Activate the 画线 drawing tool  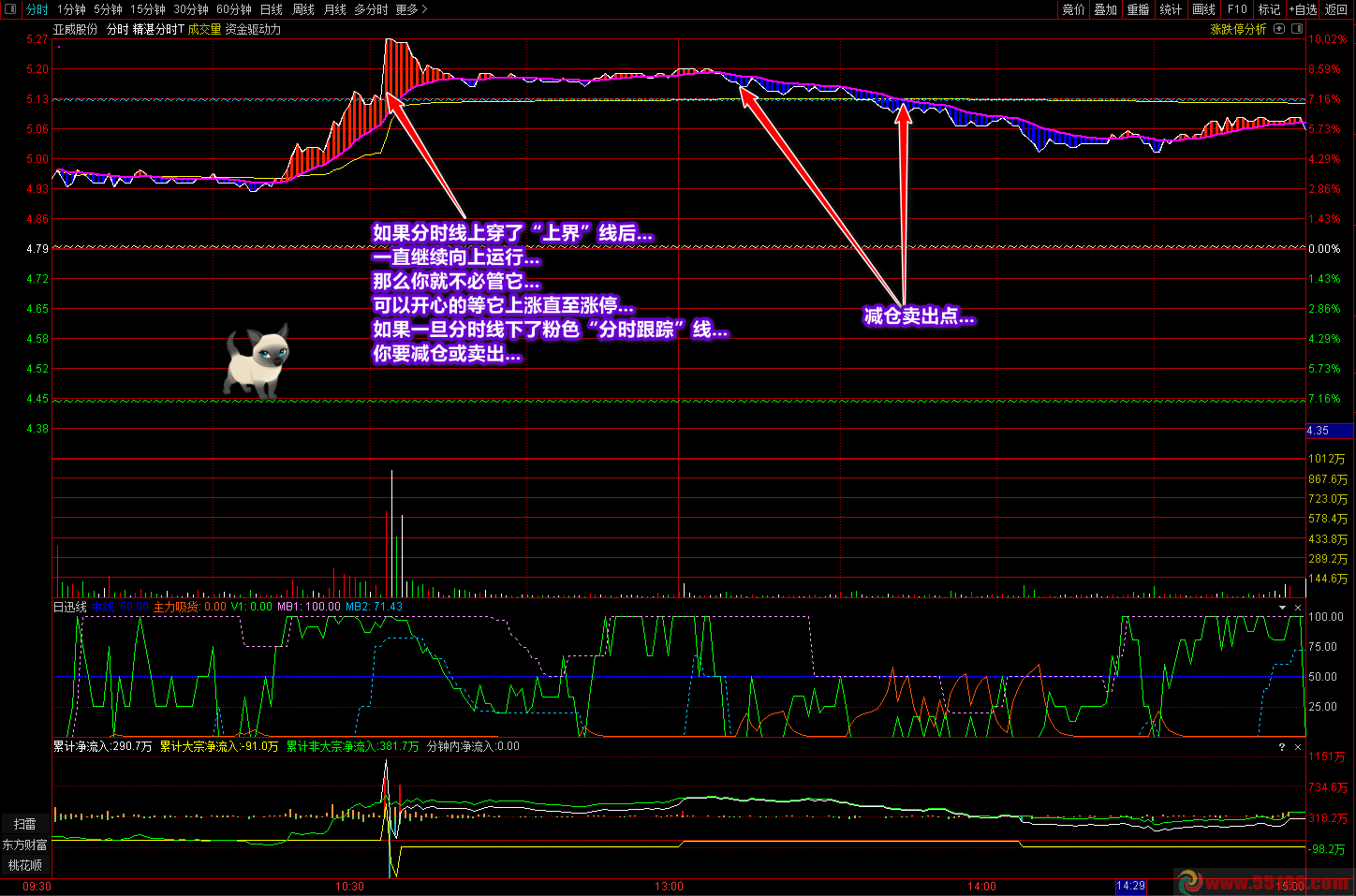(x=1204, y=9)
